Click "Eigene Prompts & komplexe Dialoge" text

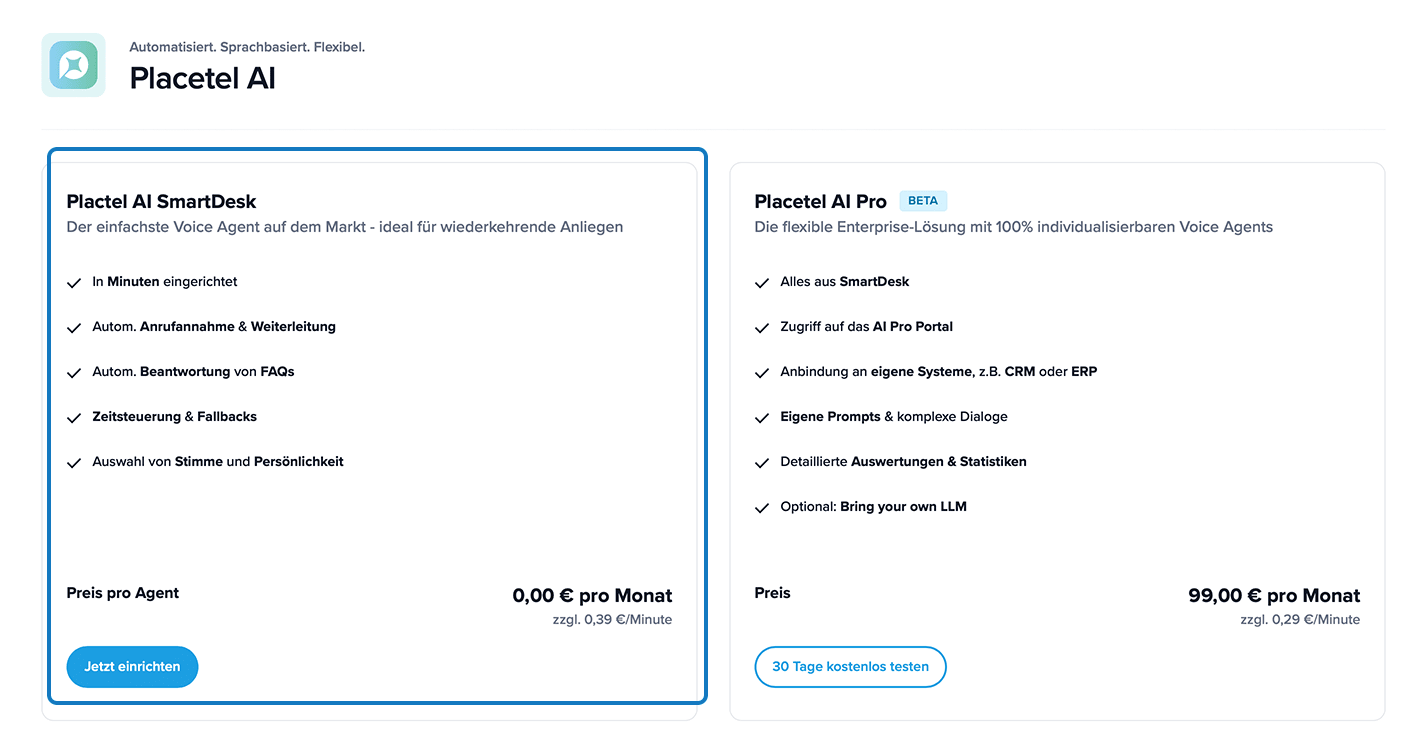click(894, 417)
